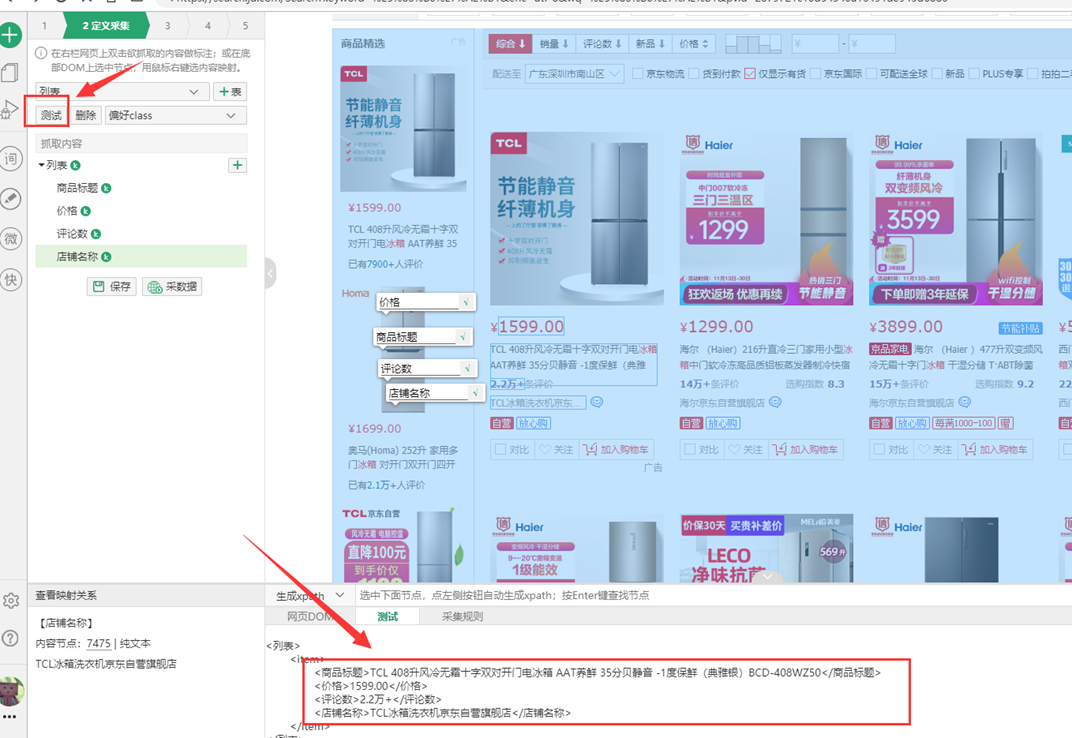The height and width of the screenshot is (738, 1072).
Task: Select the 词 tool in left sidebar
Action: (10, 159)
